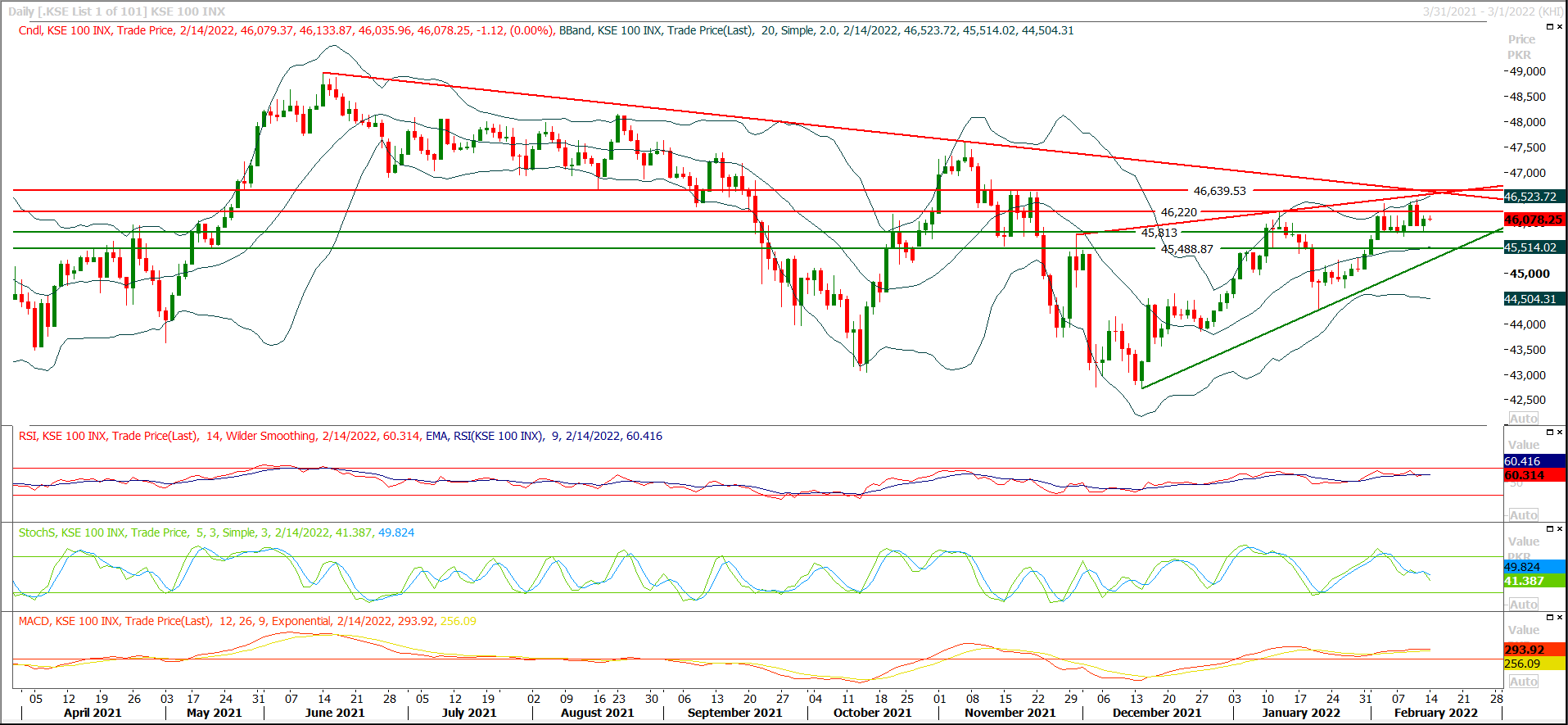Click the 46,220 horizontal line label
This screenshot has width=1568, height=725.
coord(1178,212)
